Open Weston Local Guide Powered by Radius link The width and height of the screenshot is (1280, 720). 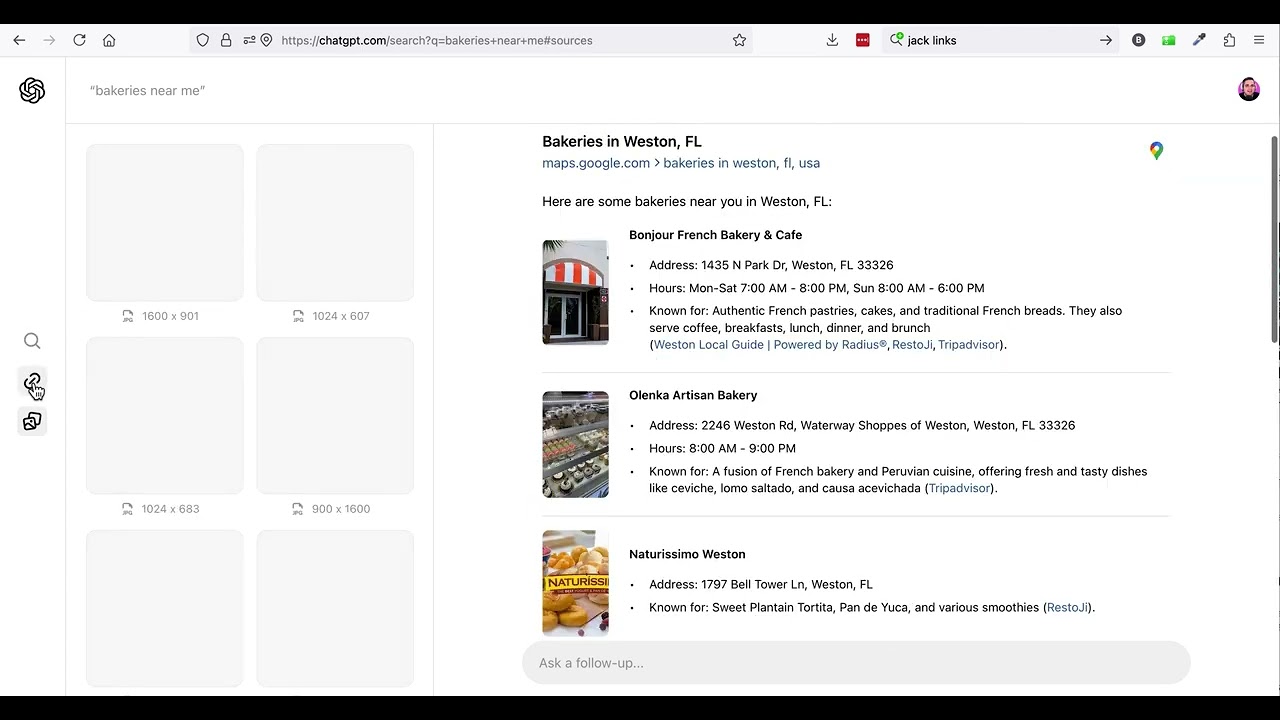(x=770, y=344)
